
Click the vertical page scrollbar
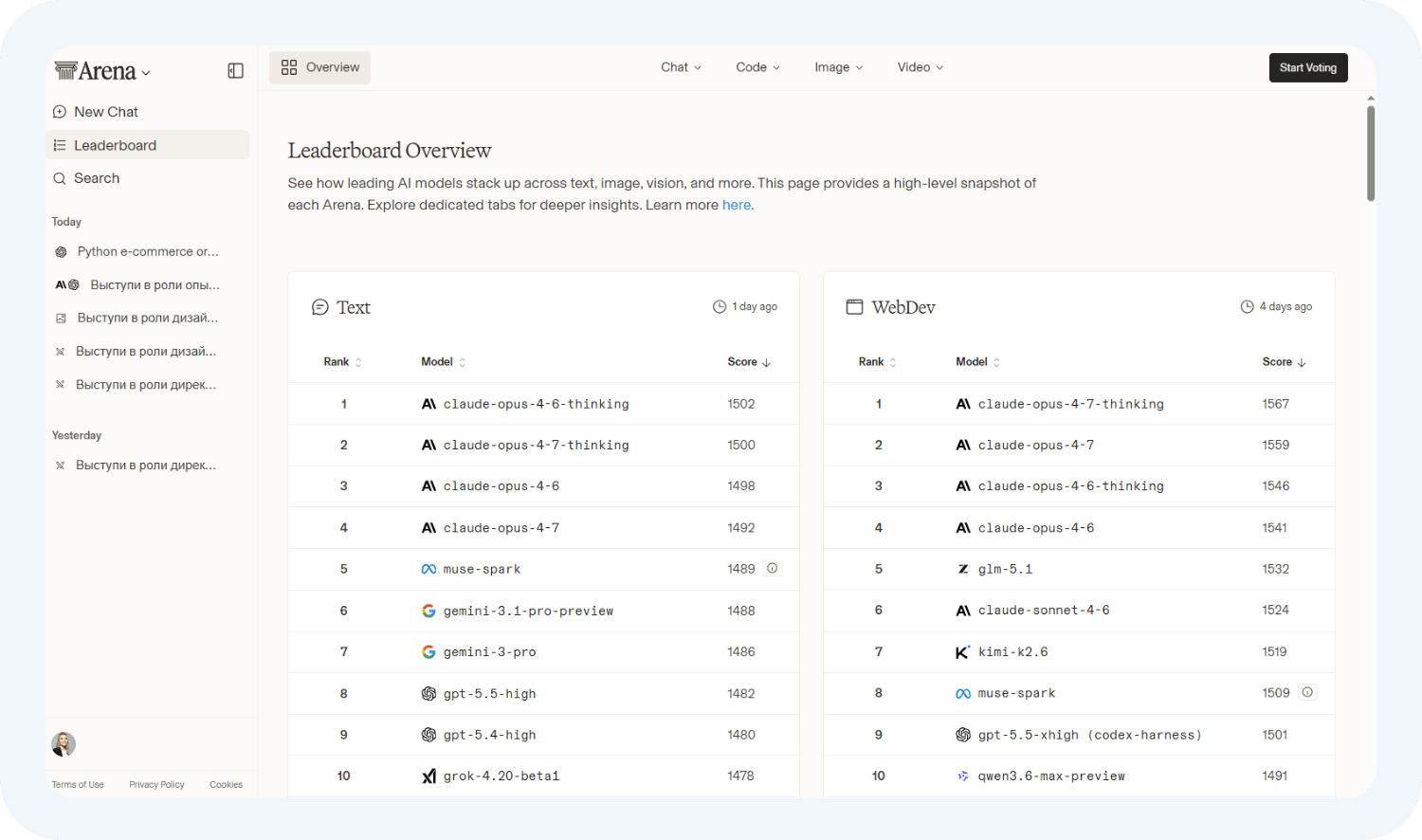1371,154
